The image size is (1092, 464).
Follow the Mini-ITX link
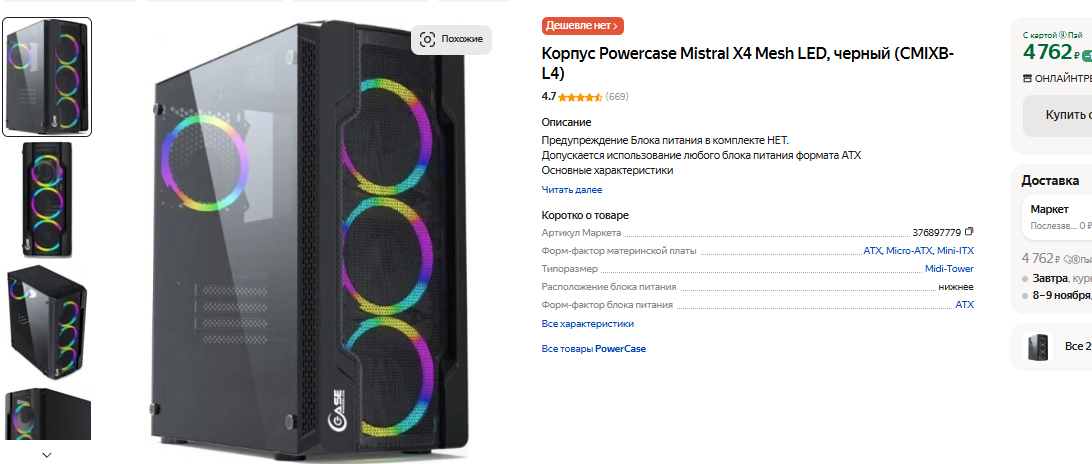[x=955, y=251]
